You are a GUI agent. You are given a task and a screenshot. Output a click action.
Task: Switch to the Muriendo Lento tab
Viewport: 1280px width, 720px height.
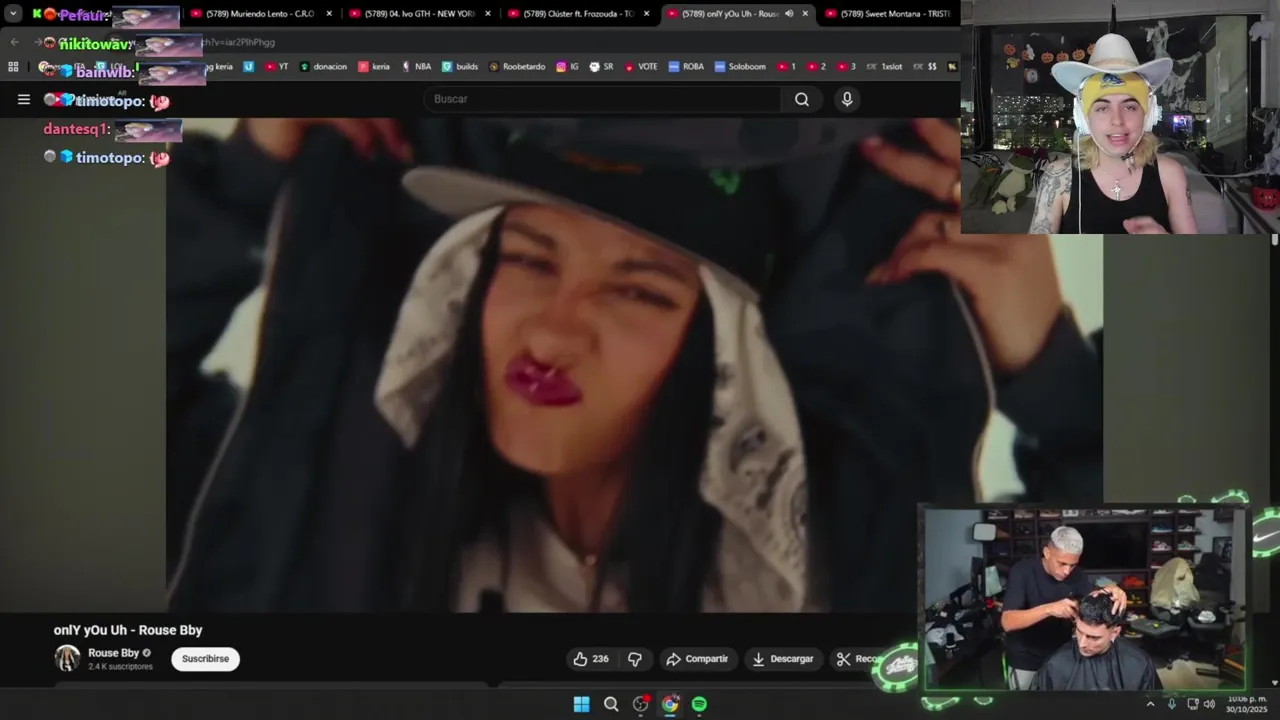[x=260, y=14]
